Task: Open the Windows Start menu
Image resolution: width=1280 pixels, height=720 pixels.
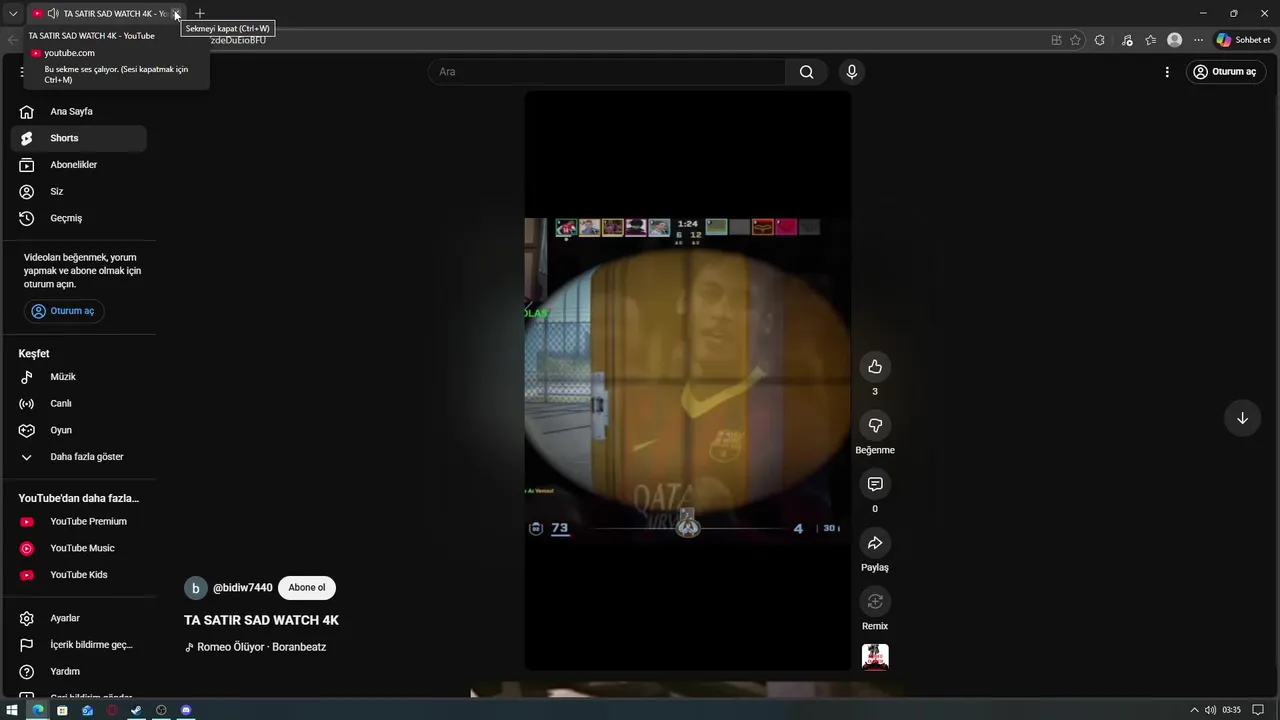Action: point(12,710)
